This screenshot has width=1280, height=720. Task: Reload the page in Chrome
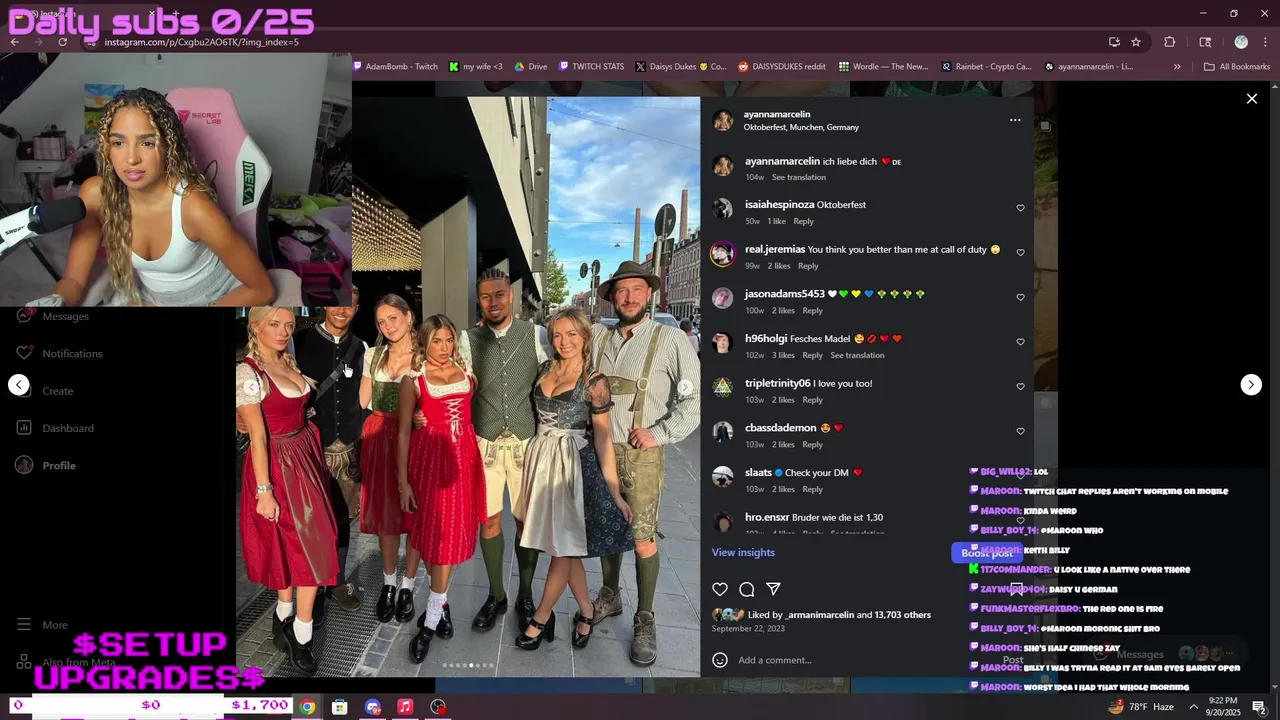(x=62, y=42)
